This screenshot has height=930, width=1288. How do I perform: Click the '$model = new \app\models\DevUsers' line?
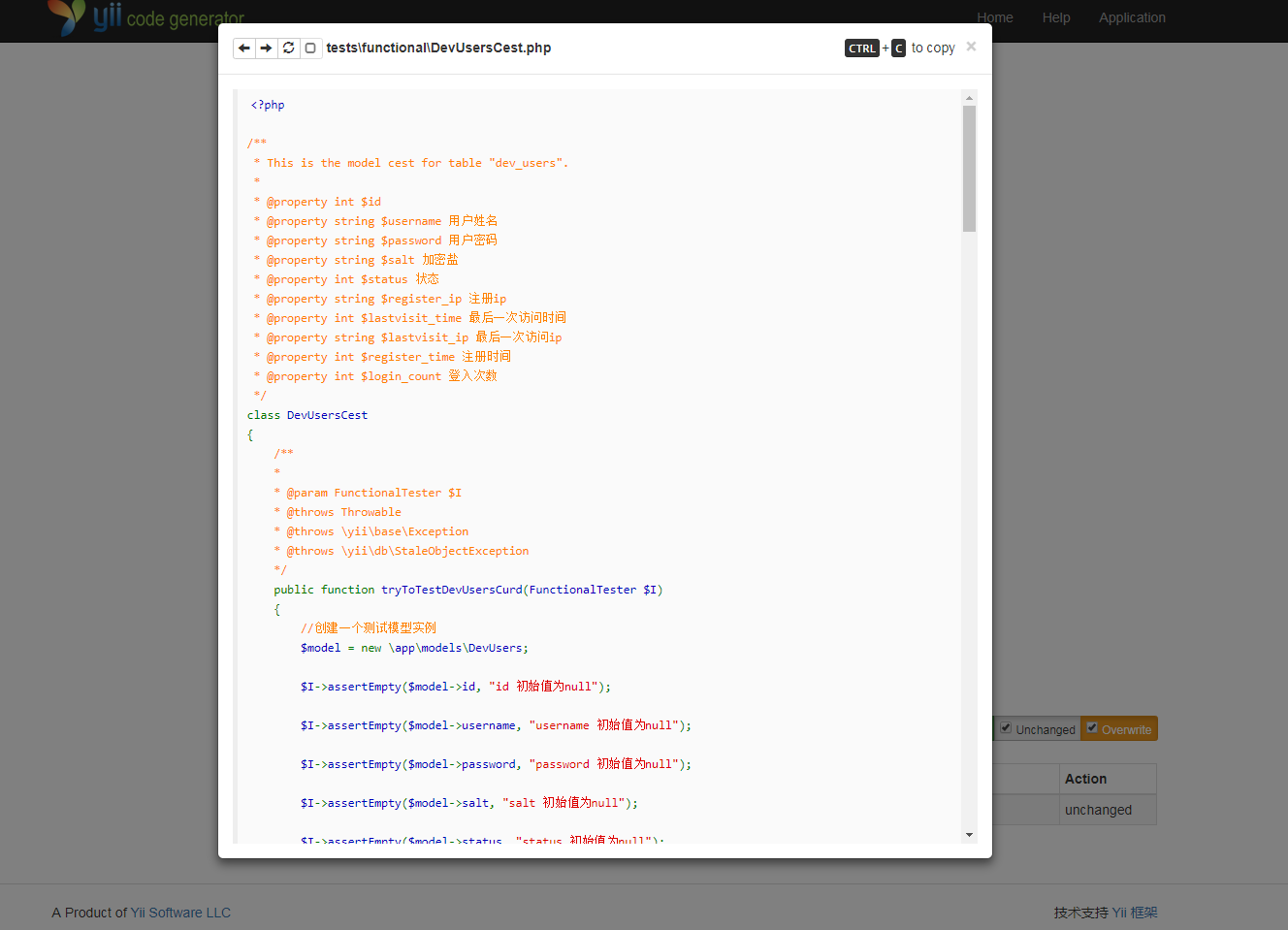(x=414, y=648)
